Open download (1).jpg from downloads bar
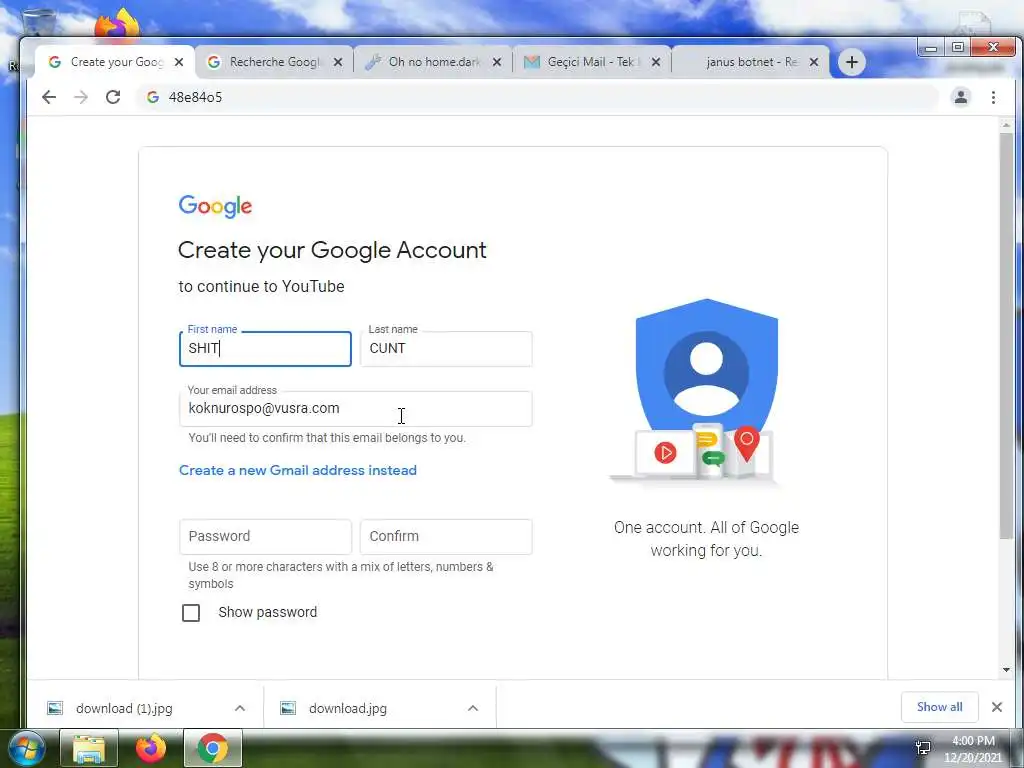The width and height of the screenshot is (1024, 768). coord(124,709)
